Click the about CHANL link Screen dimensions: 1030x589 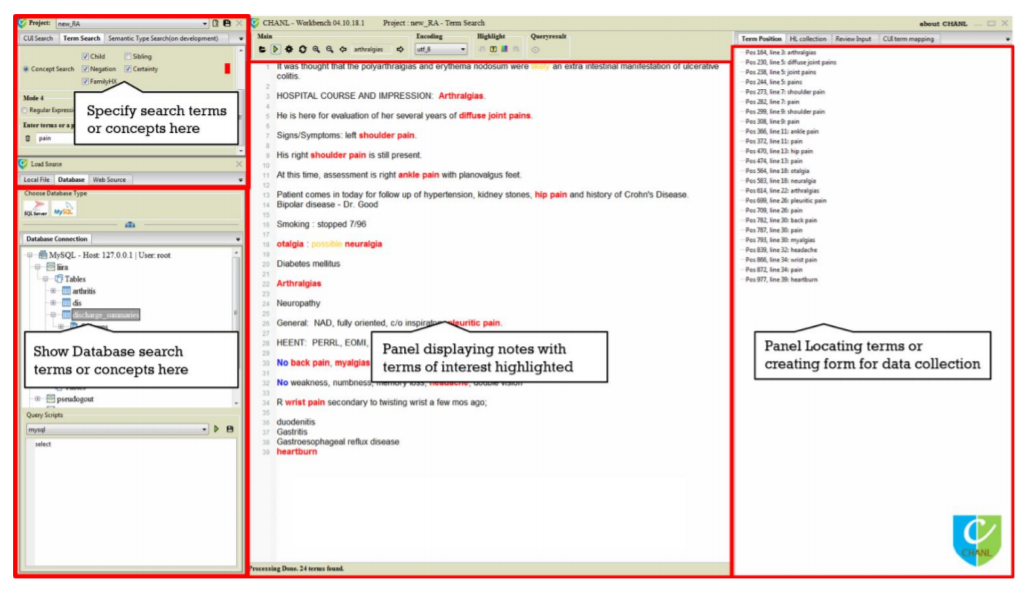(943, 24)
